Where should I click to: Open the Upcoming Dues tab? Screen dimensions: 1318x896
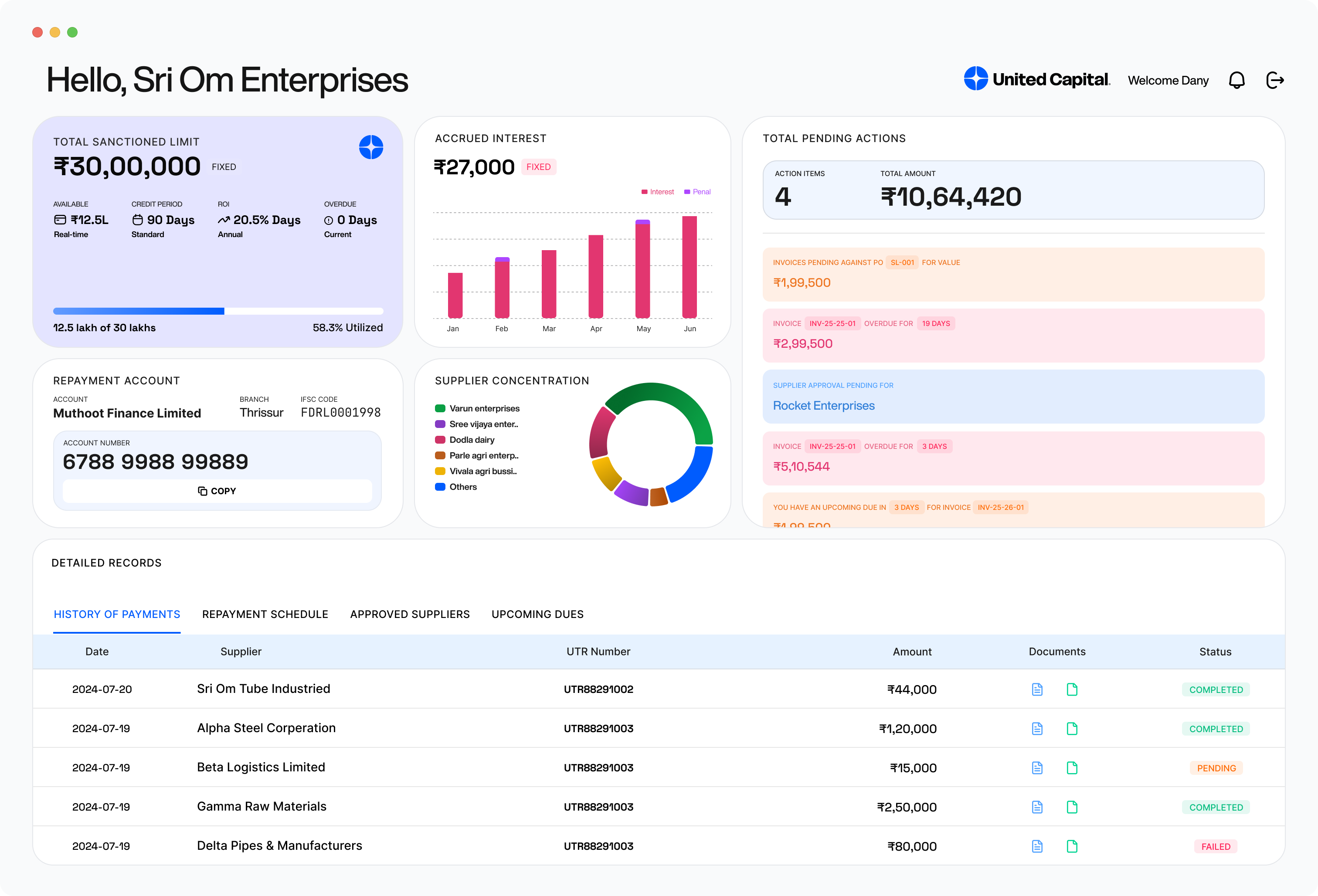537,614
